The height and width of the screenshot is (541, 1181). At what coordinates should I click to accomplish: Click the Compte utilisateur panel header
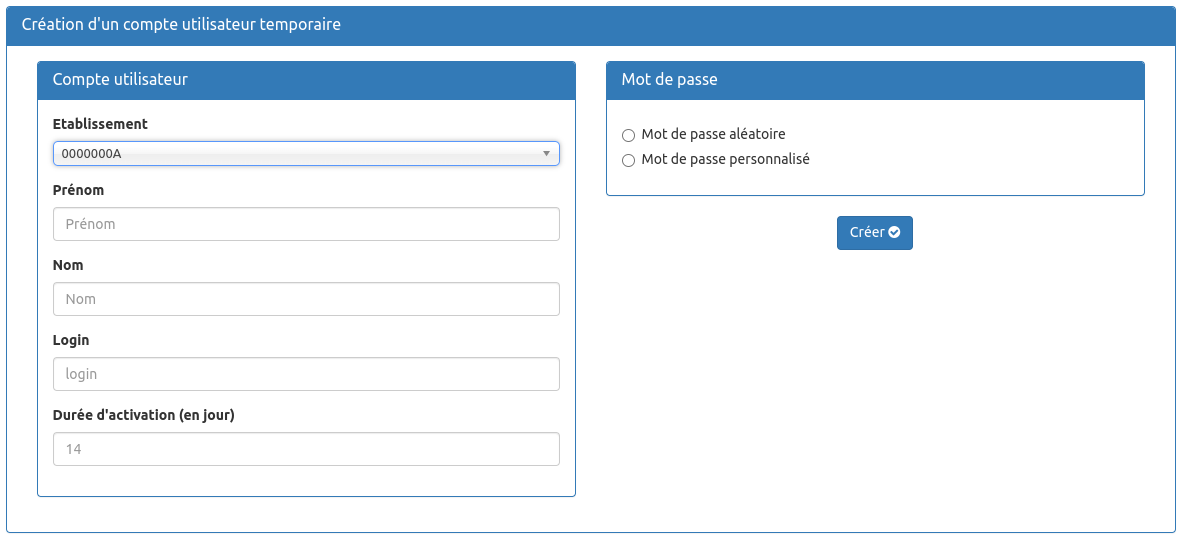click(x=306, y=81)
